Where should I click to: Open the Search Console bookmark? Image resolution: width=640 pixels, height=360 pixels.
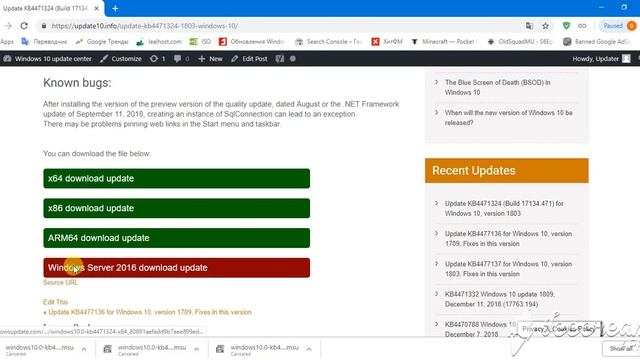coord(329,42)
